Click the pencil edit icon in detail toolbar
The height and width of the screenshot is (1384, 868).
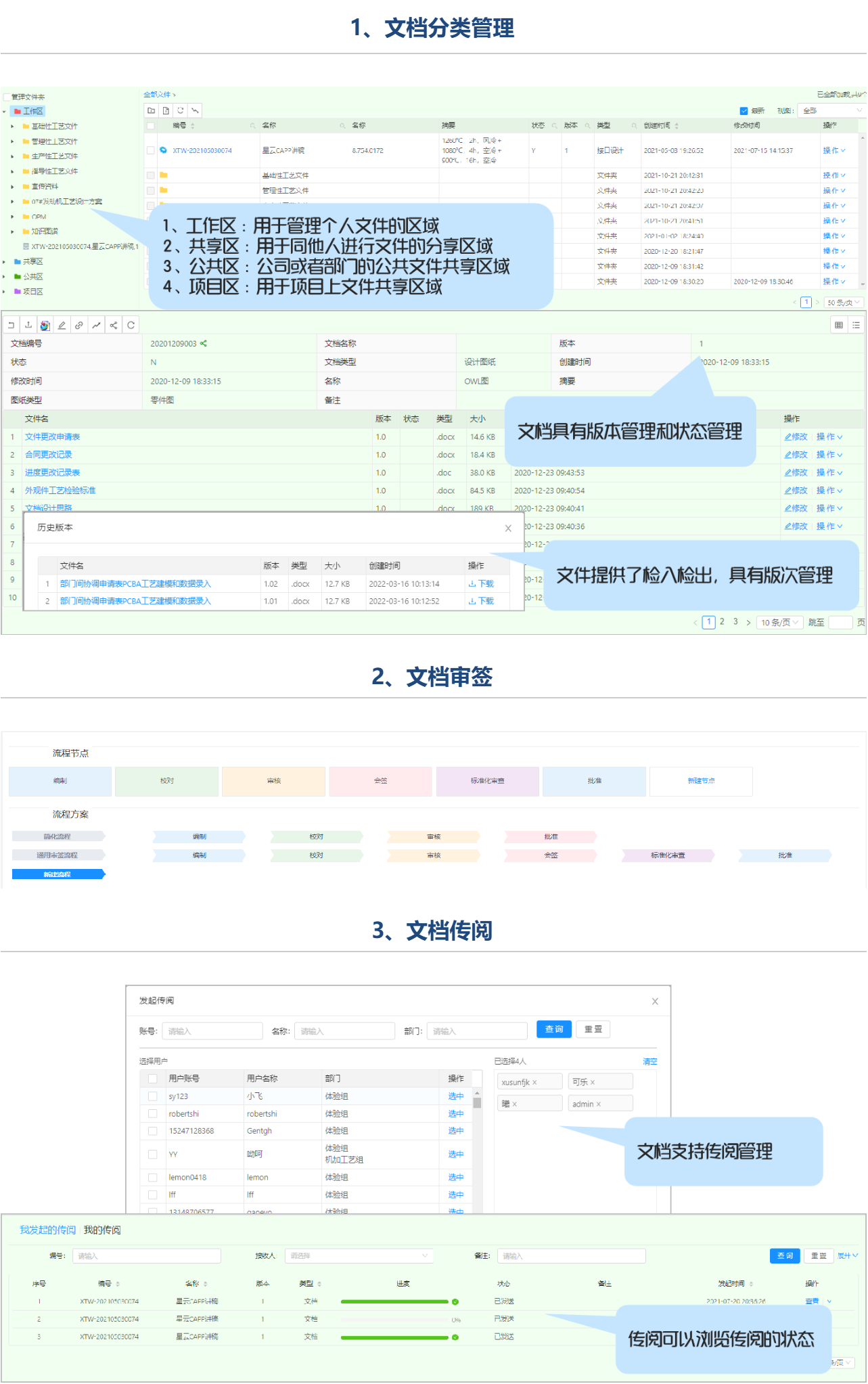tap(62, 326)
